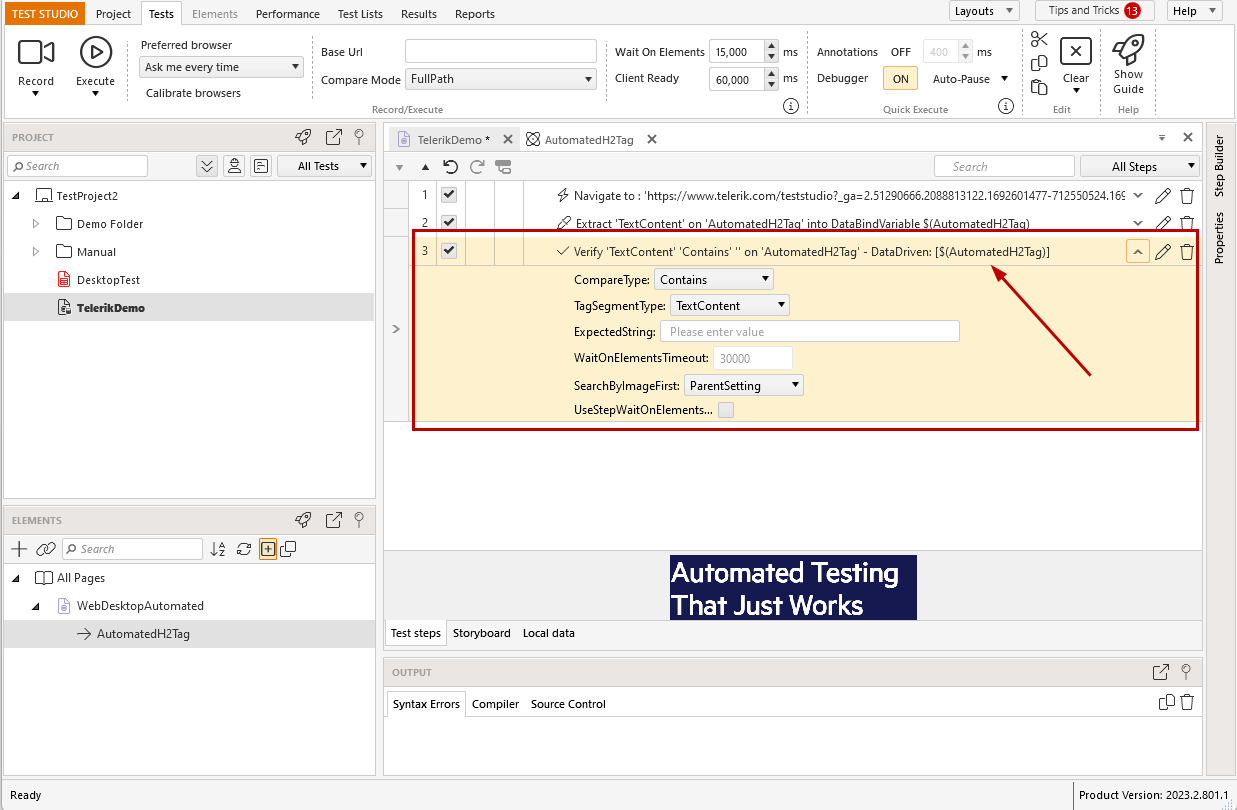Uncheck step 3 enabled checkbox

[449, 250]
